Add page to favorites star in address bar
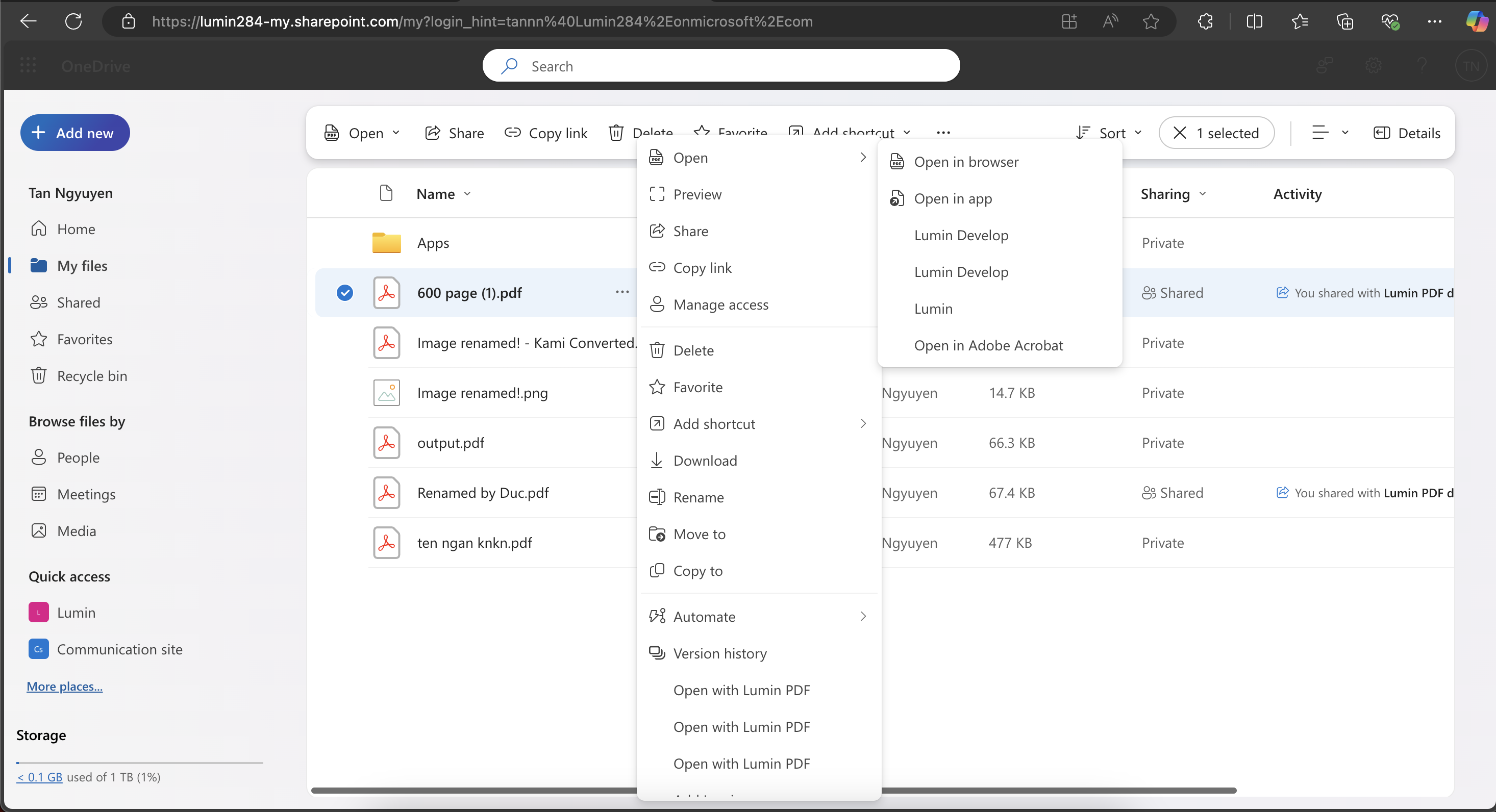This screenshot has height=812, width=1496. (x=1151, y=21)
